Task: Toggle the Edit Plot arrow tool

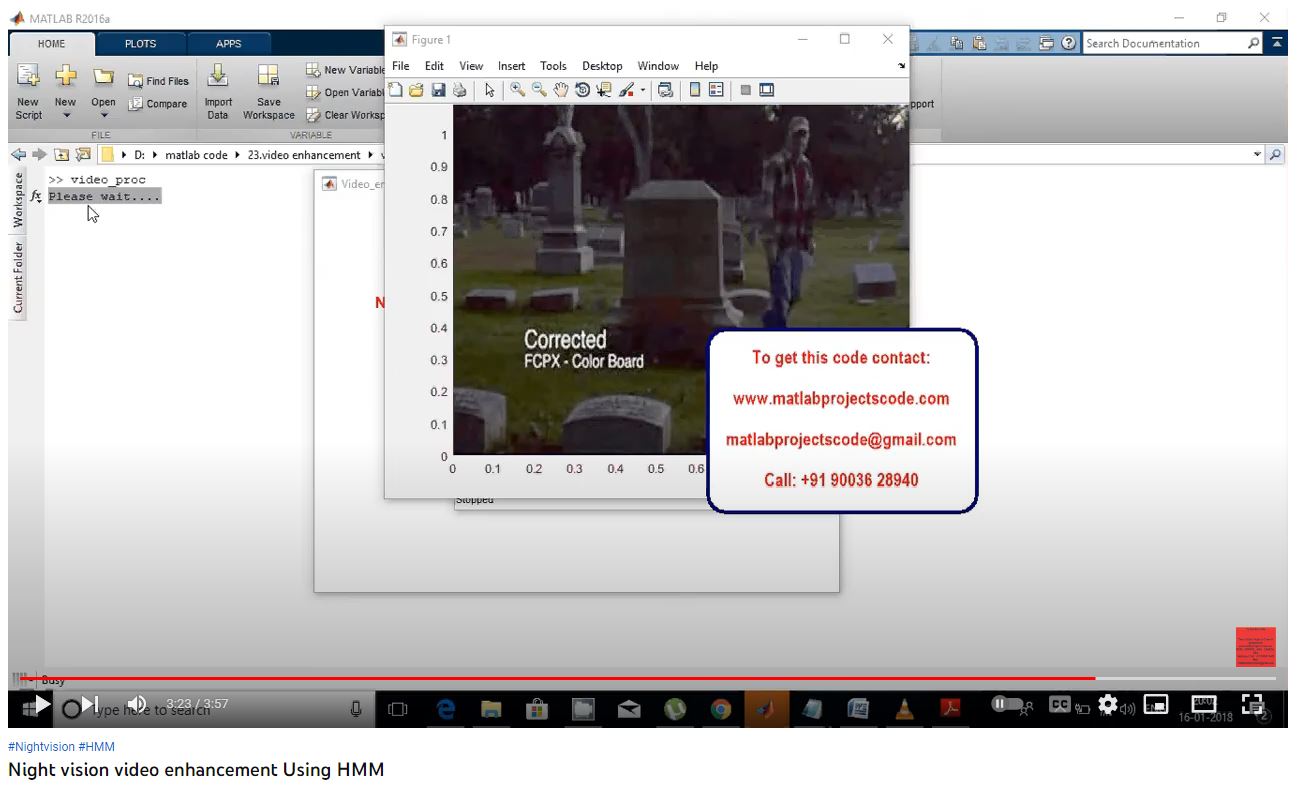Action: (489, 90)
